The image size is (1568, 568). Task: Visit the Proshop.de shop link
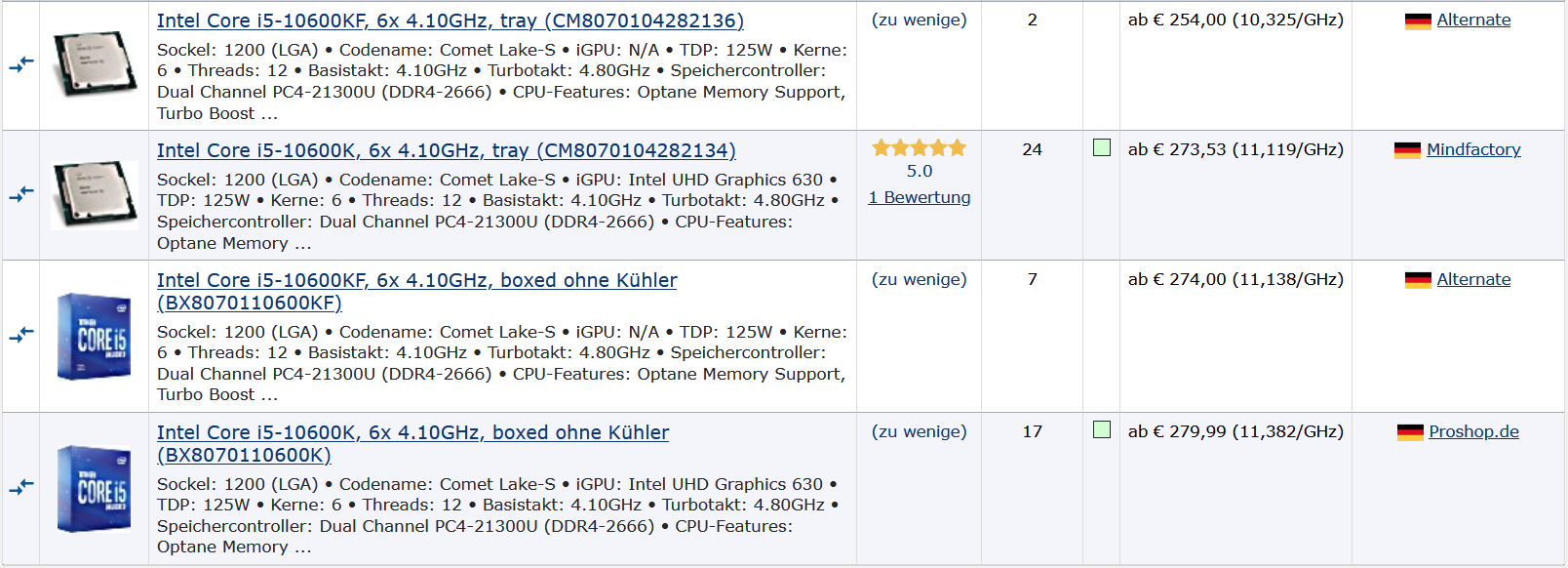(x=1473, y=431)
